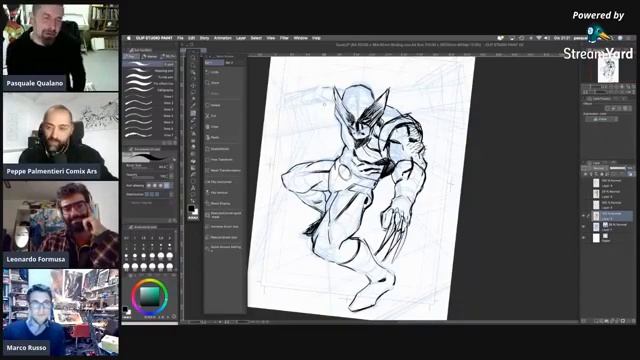Click Marco Russo's video tile
Image resolution: width=640 pixels, height=360 pixels.
(x=61, y=313)
